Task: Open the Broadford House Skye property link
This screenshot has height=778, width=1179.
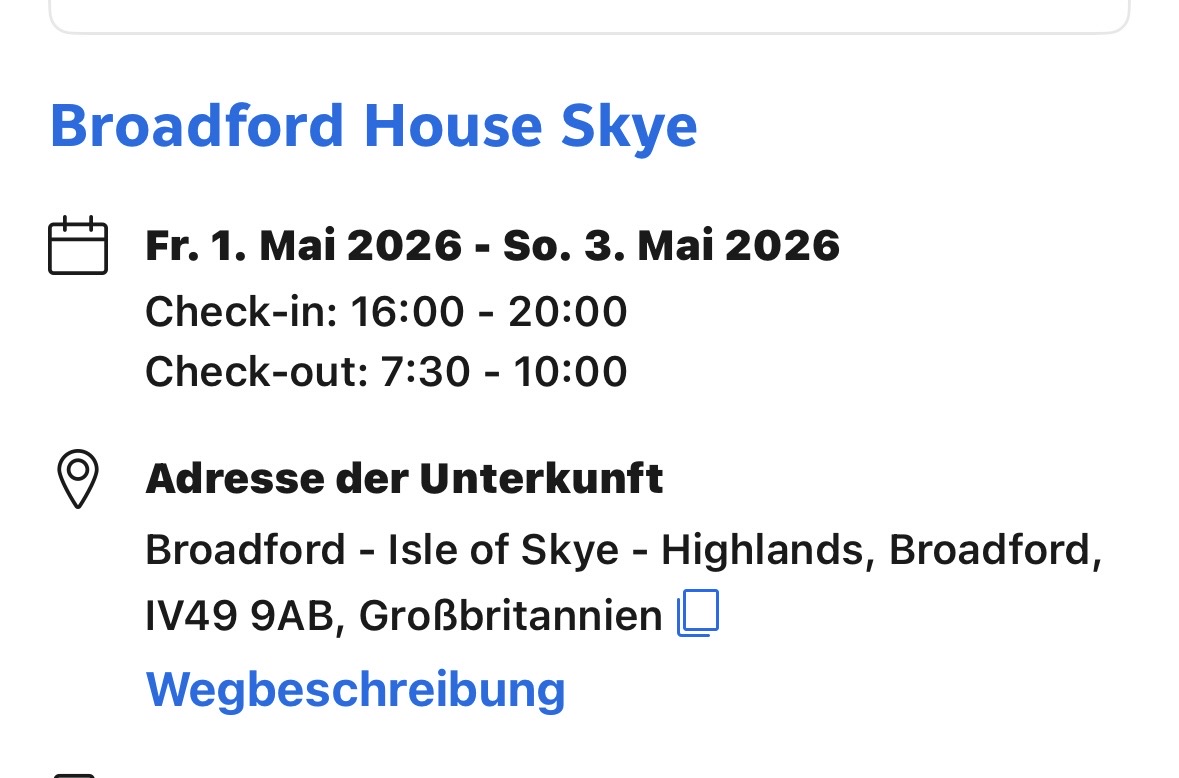Action: [x=374, y=126]
